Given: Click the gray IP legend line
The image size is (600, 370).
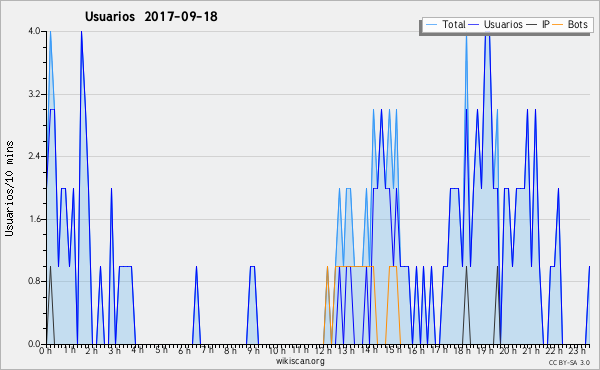Looking at the screenshot, I should 532,25.
